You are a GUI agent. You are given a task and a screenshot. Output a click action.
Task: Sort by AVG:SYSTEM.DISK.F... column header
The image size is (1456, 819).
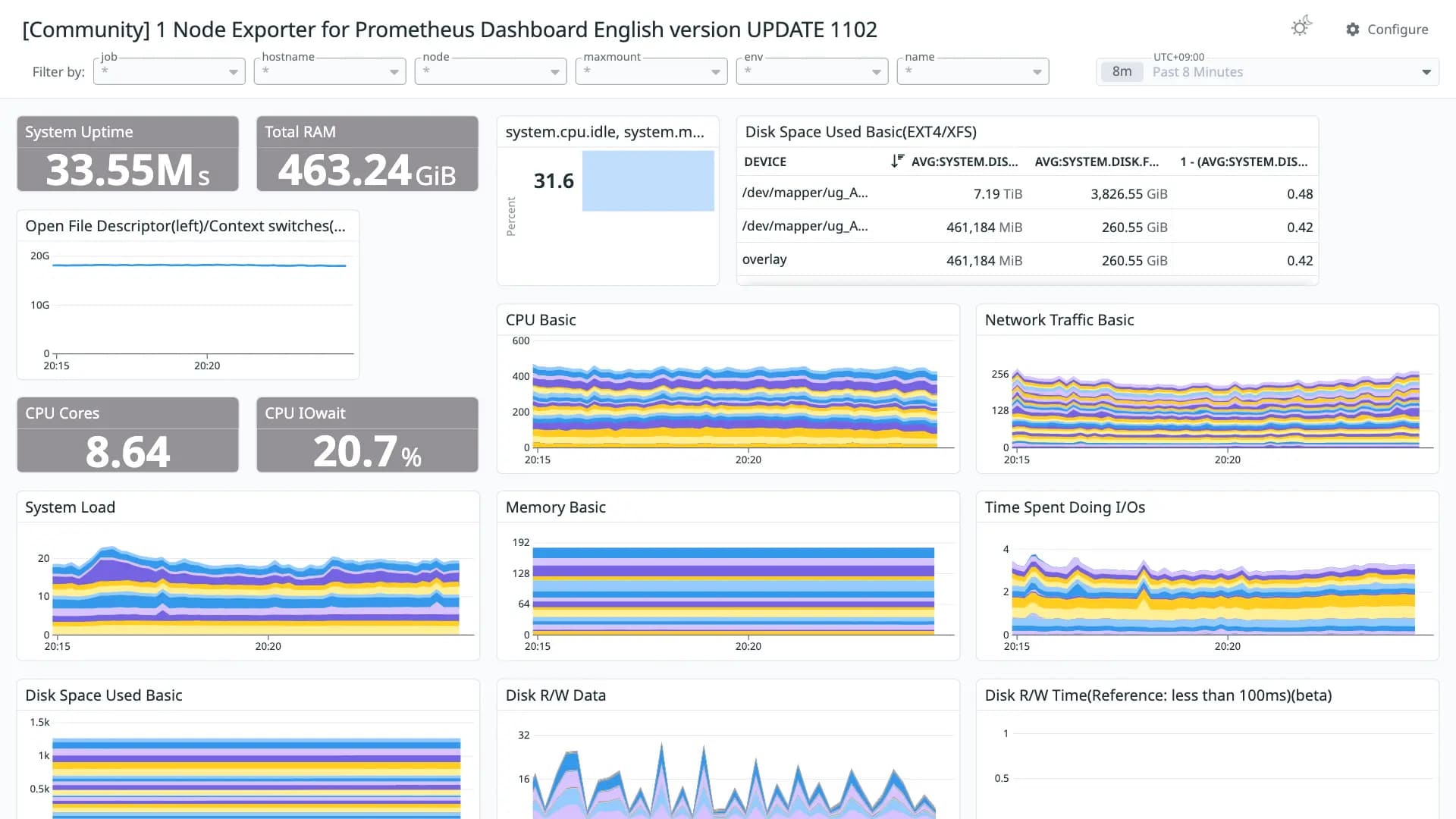pos(1097,162)
